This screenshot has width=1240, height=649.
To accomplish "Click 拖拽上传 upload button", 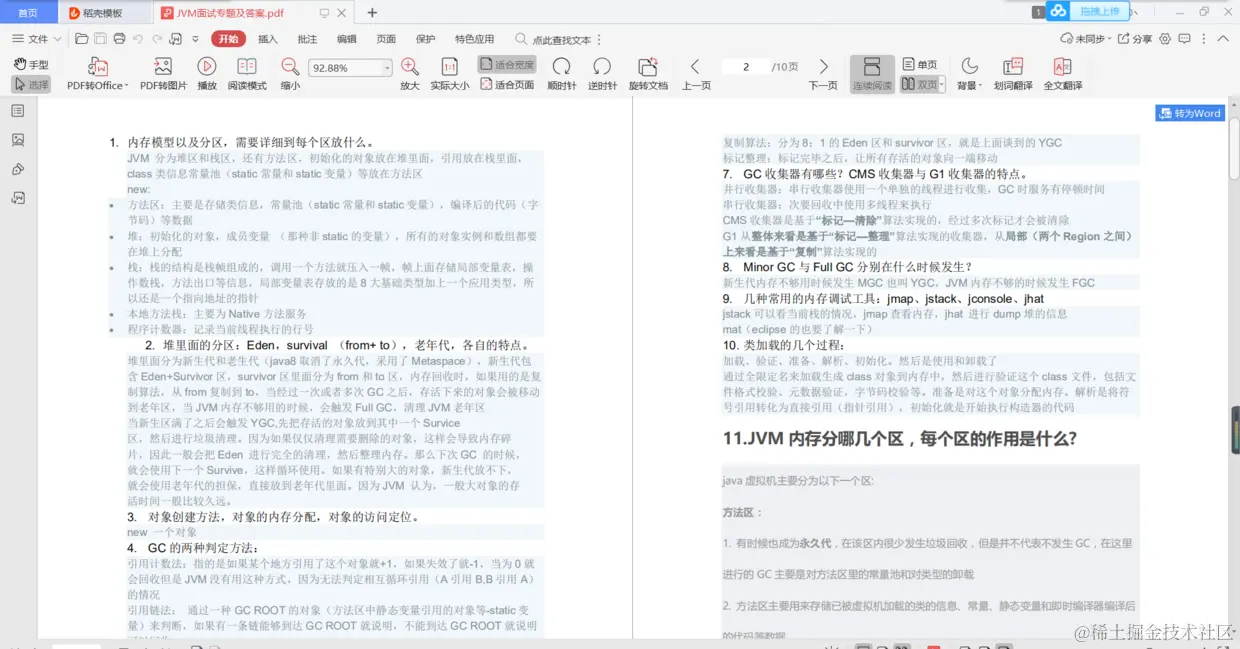I will (x=1089, y=11).
